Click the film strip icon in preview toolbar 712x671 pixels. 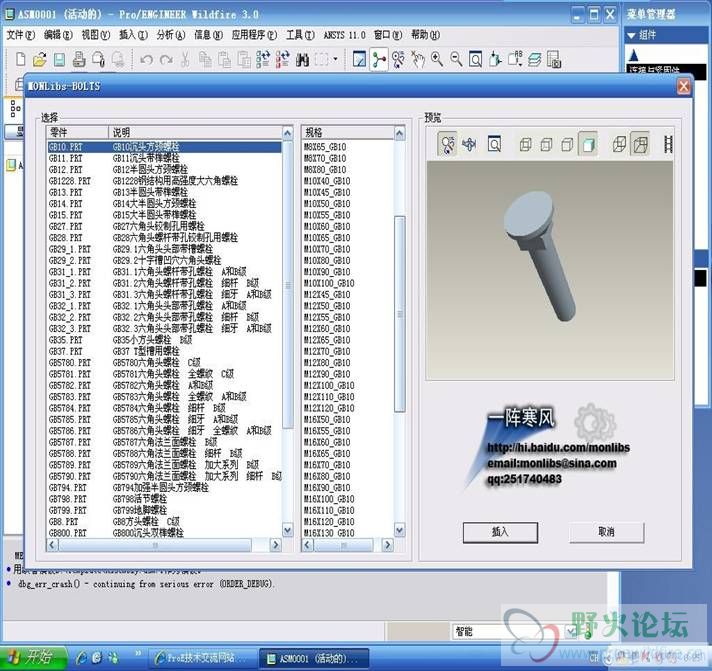tap(668, 145)
